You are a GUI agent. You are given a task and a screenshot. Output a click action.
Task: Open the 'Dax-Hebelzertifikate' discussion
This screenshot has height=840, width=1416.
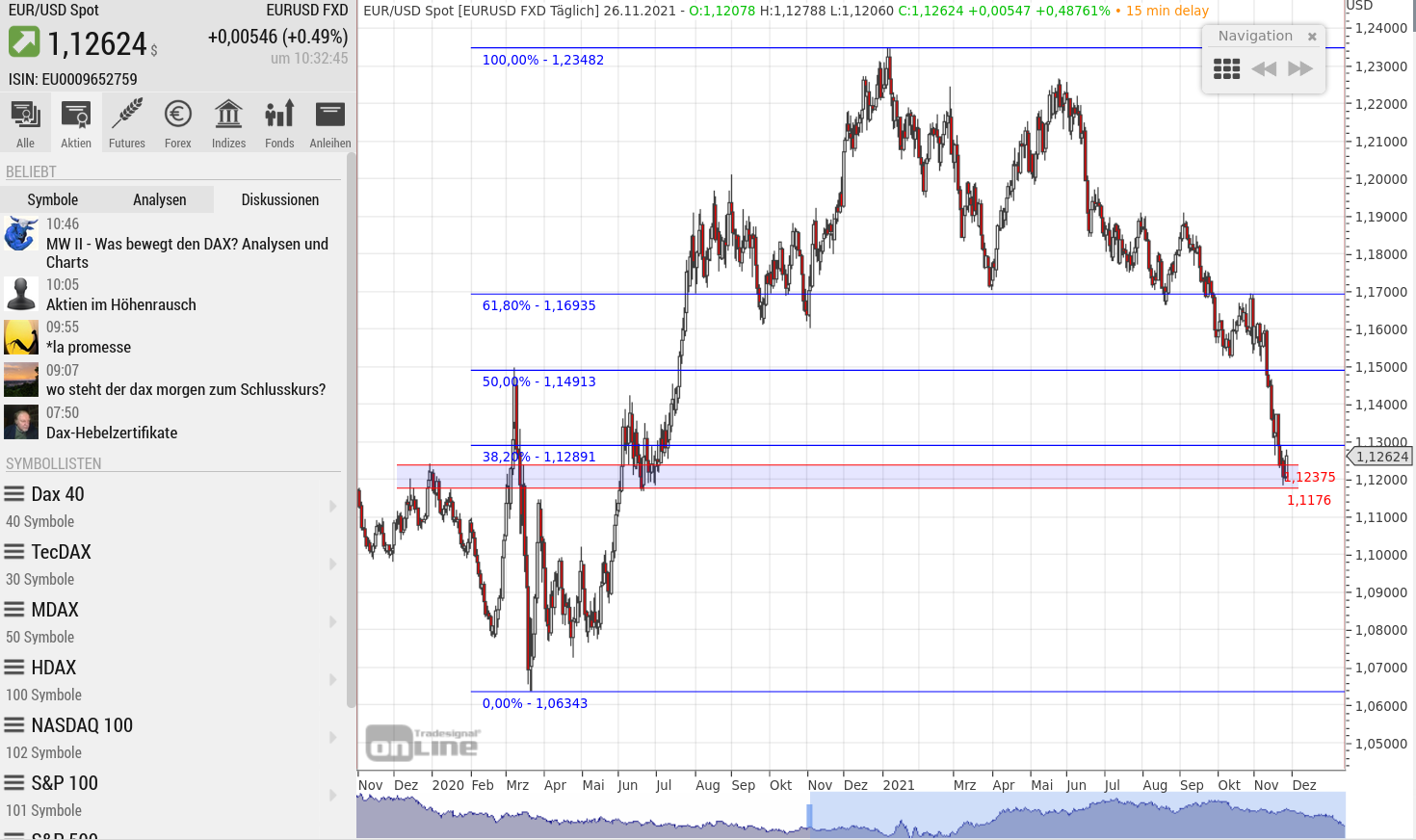tap(112, 433)
